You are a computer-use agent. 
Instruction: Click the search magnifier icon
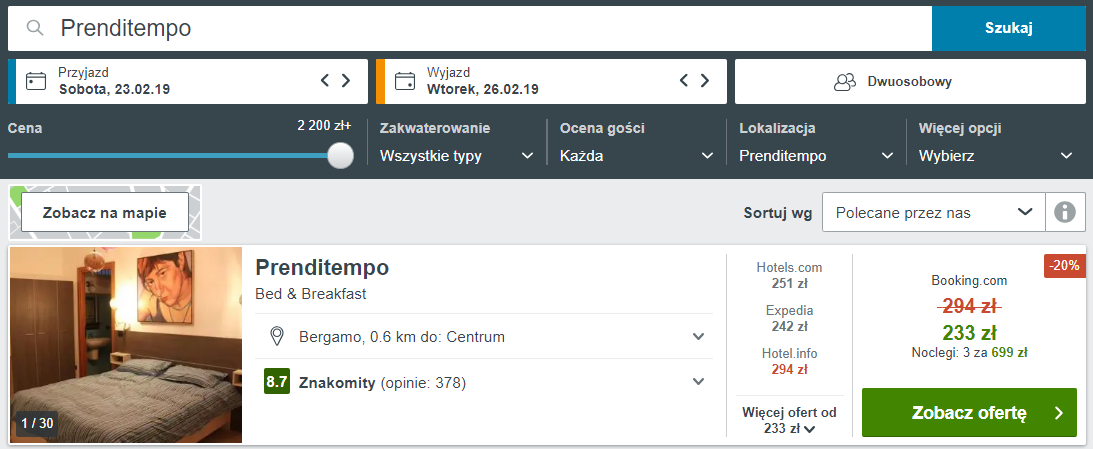click(36, 28)
